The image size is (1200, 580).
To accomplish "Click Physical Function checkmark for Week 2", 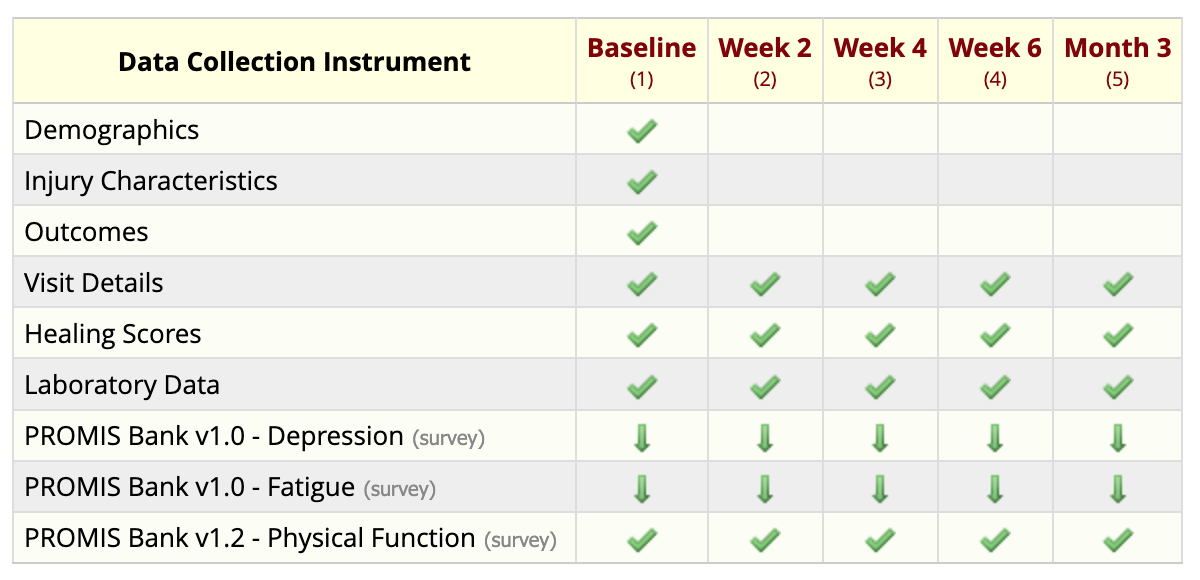I will click(x=765, y=539).
